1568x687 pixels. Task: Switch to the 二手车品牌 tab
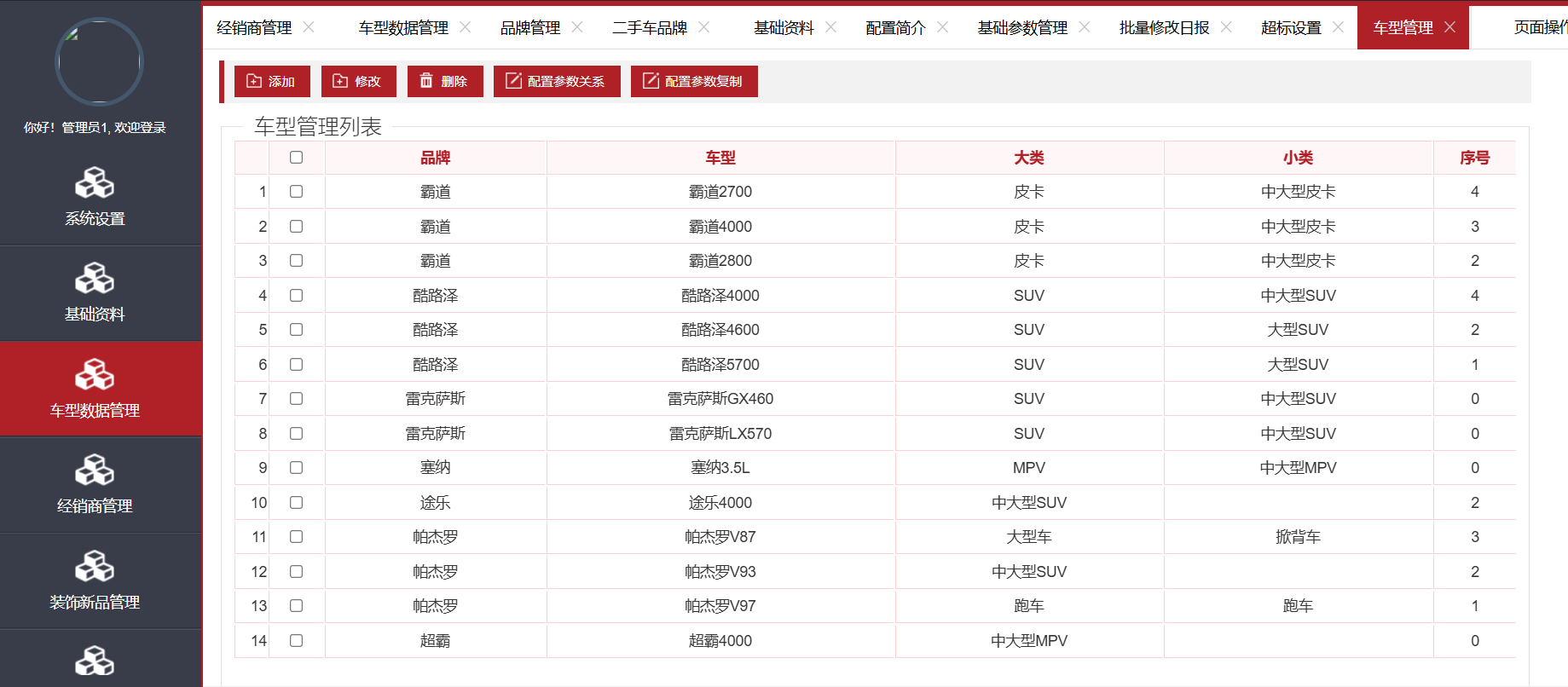click(649, 28)
